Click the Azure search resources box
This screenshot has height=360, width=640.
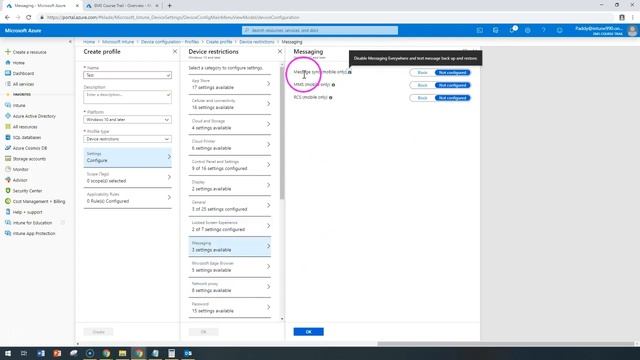(320, 30)
